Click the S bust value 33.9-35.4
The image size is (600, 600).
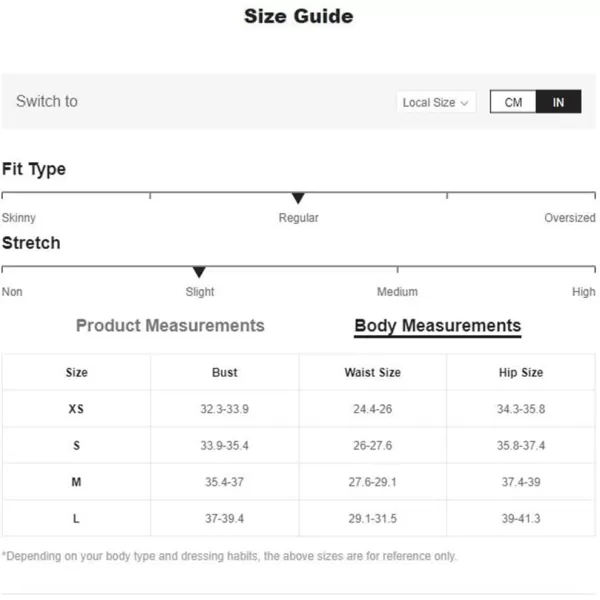225,445
